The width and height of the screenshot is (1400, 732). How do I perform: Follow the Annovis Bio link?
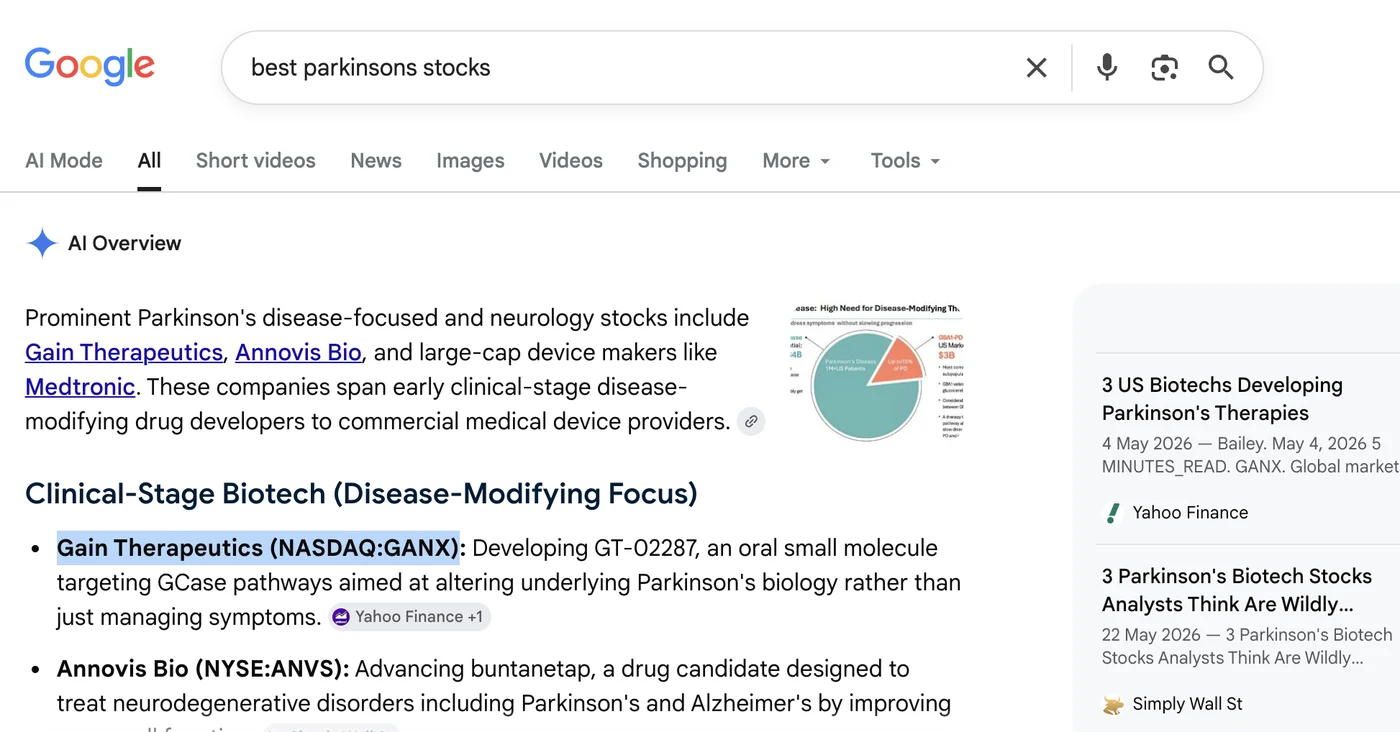(298, 352)
